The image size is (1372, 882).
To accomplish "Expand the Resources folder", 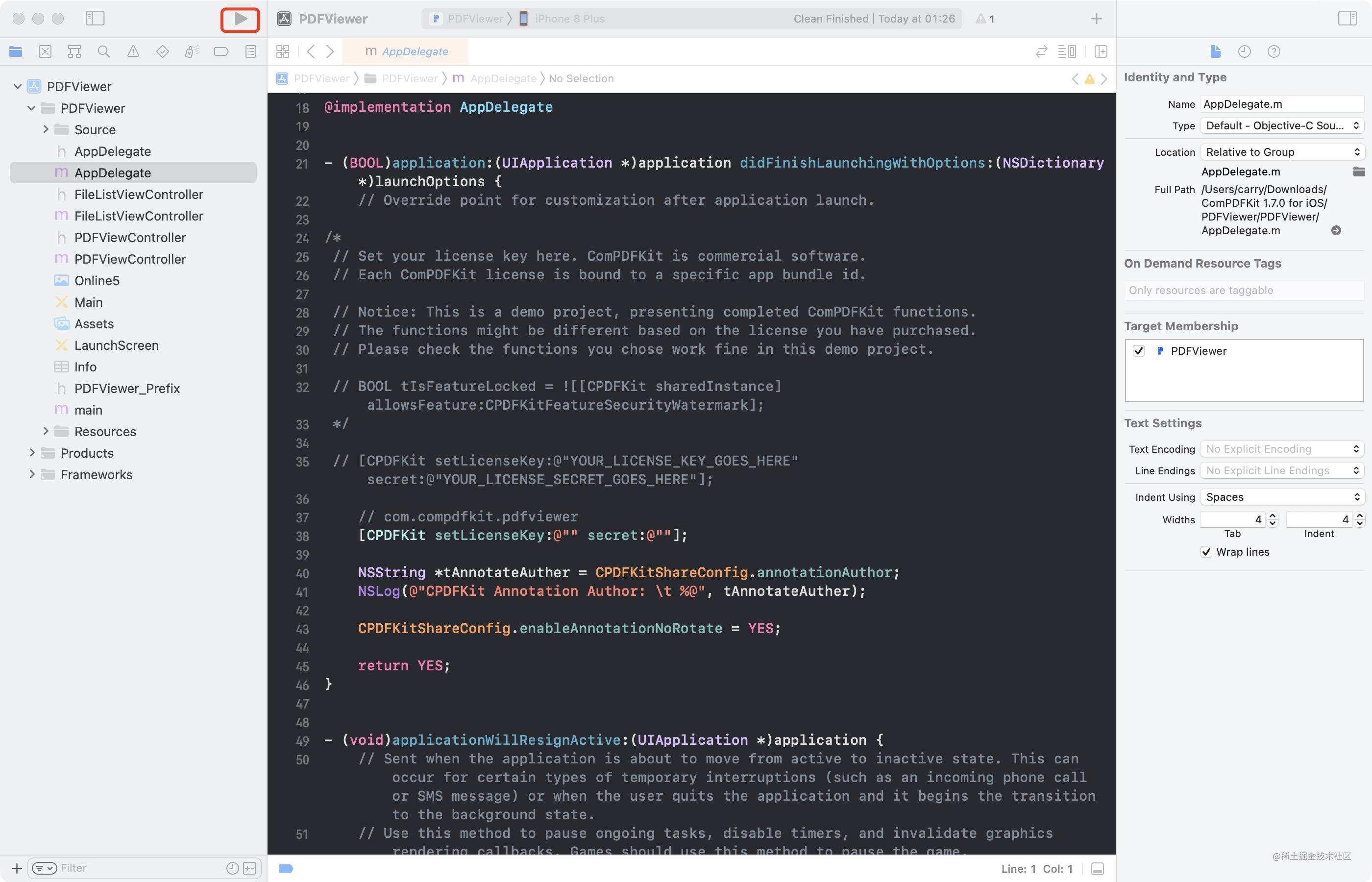I will [45, 431].
